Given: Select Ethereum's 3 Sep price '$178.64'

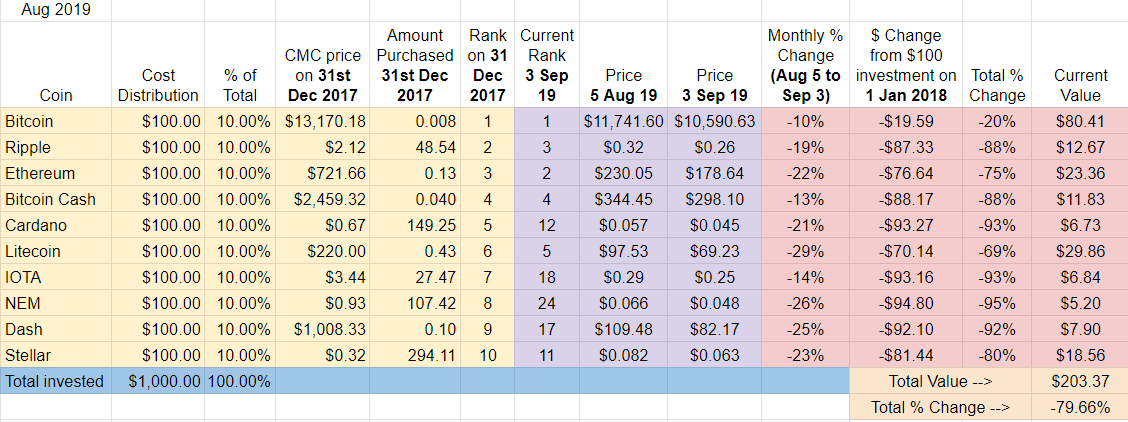Looking at the screenshot, I should point(714,173).
